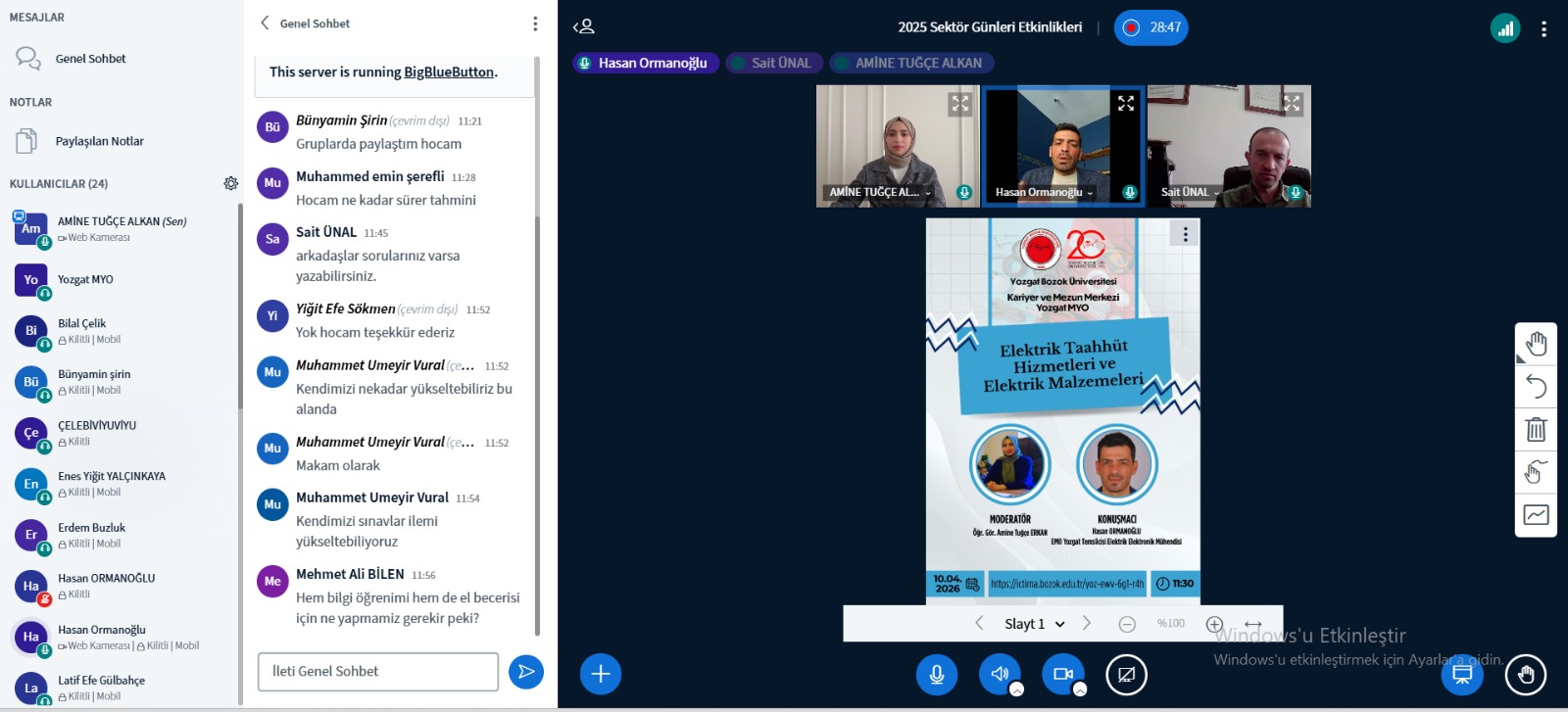Undo the last whiteboard annotation
This screenshot has height=712, width=1568.
coord(1536,387)
